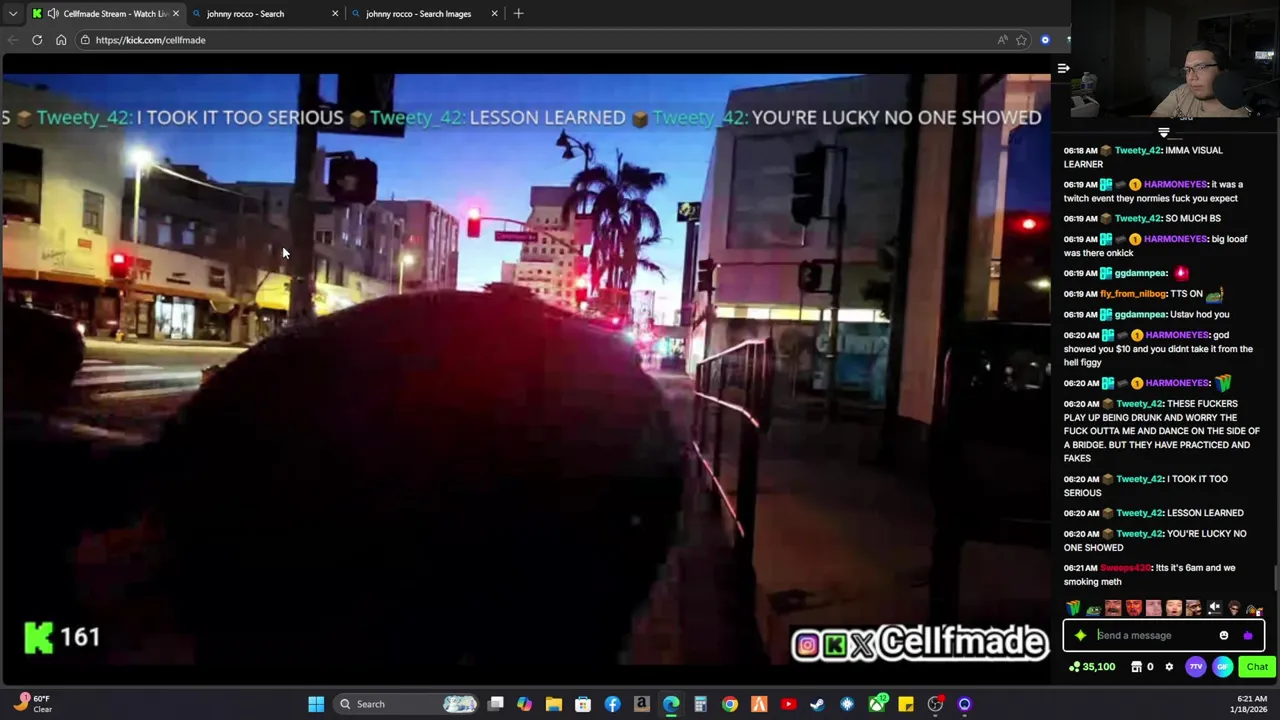
Task: Open Amazon from taskbar
Action: point(641,704)
